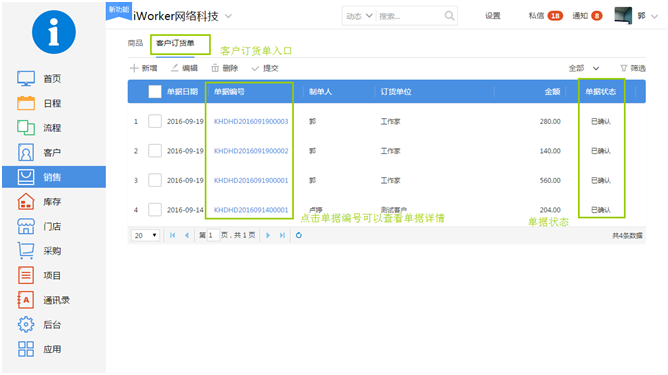This screenshot has width=668, height=375.
Task: Click the 新增 add button
Action: click(x=144, y=68)
